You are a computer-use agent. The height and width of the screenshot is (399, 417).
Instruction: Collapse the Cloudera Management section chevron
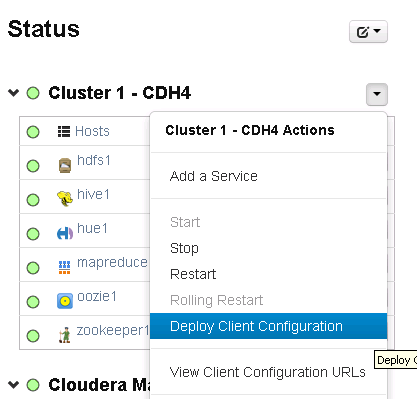[13, 385]
